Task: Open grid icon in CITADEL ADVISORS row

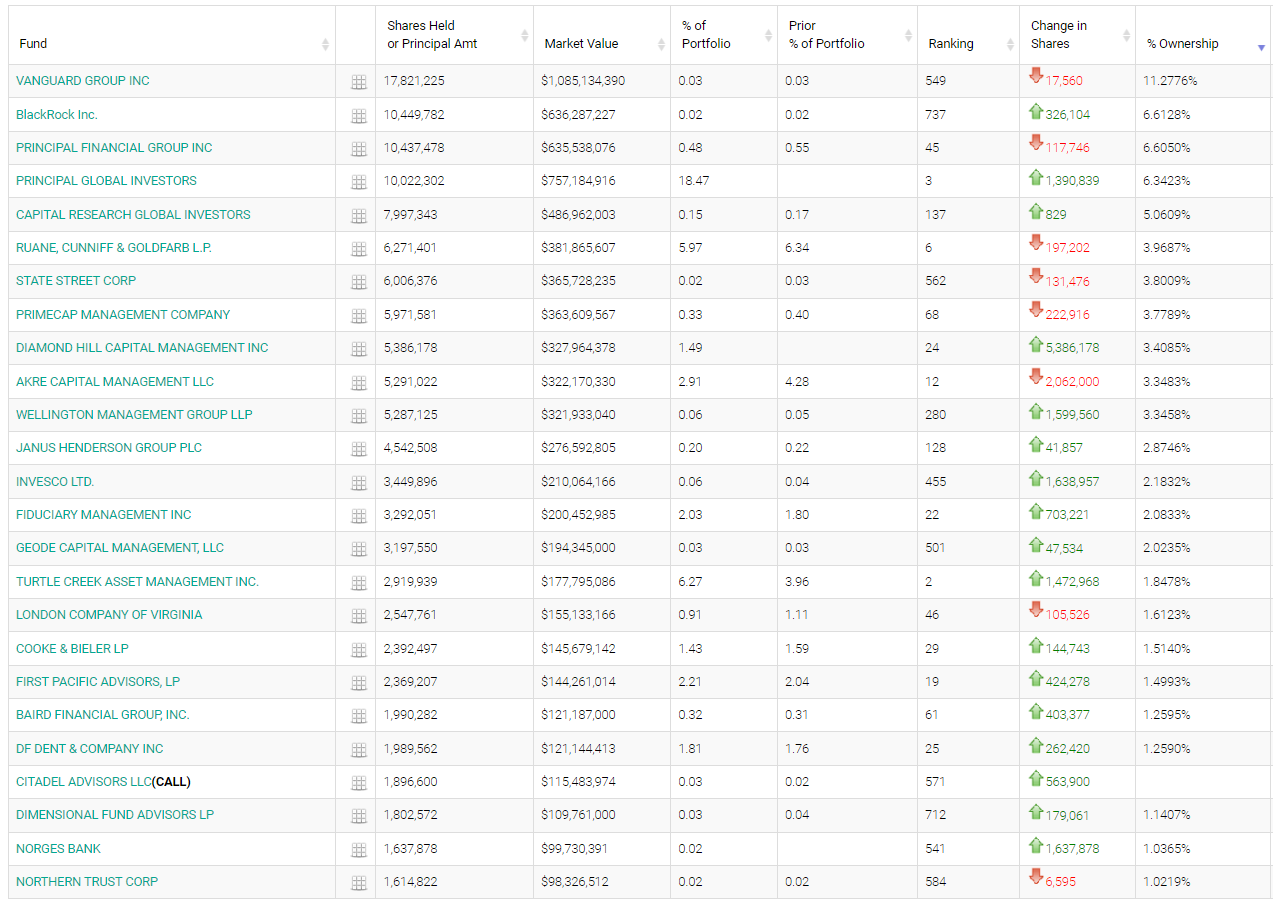Action: [x=359, y=783]
